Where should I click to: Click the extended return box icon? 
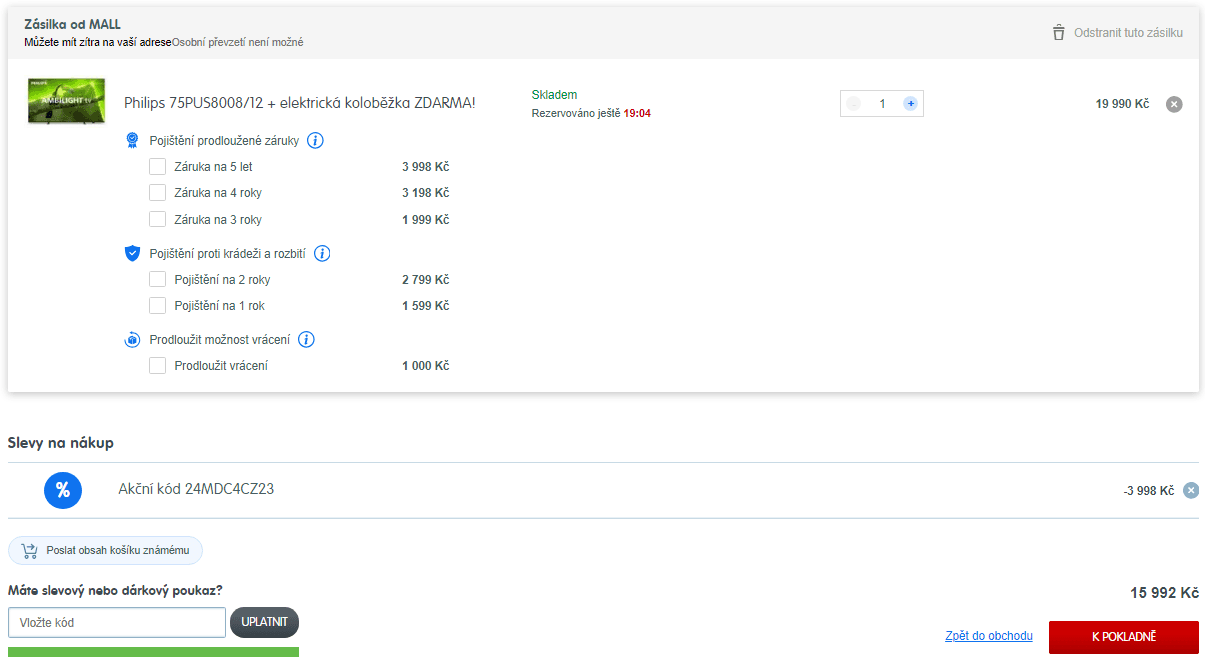(132, 340)
